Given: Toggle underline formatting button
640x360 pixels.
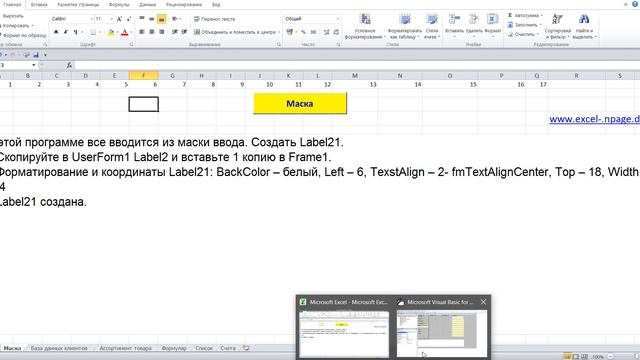Looking at the screenshot, I should coord(76,32).
